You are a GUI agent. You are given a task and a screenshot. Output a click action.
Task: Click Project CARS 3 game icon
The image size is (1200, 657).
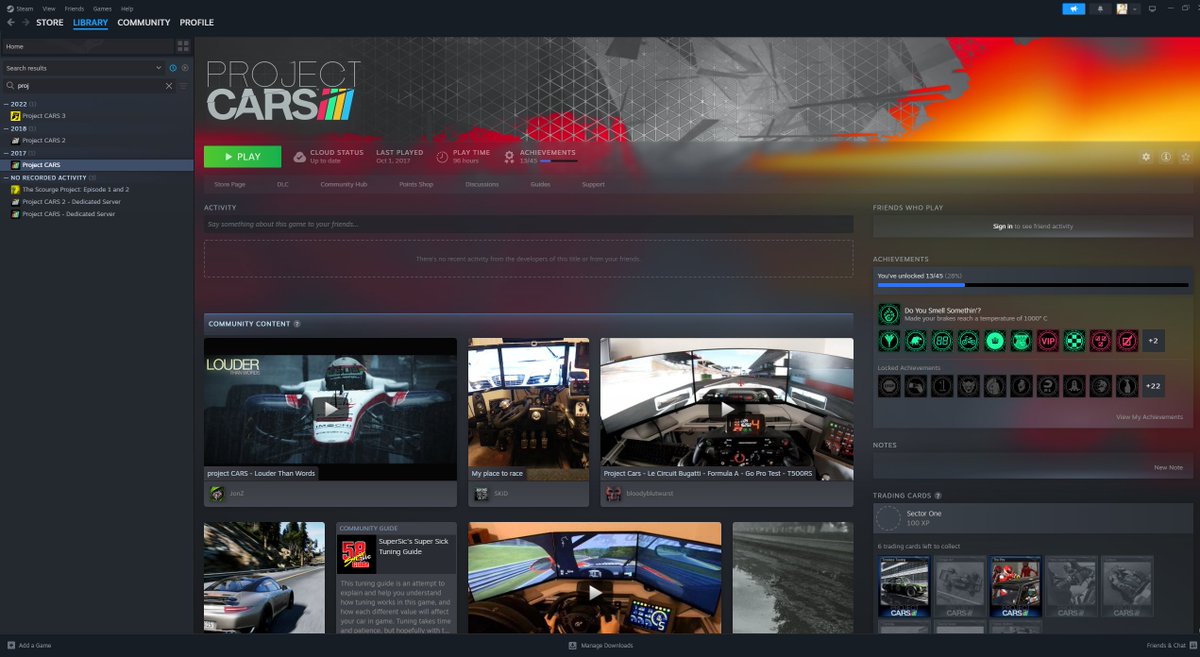(15, 116)
